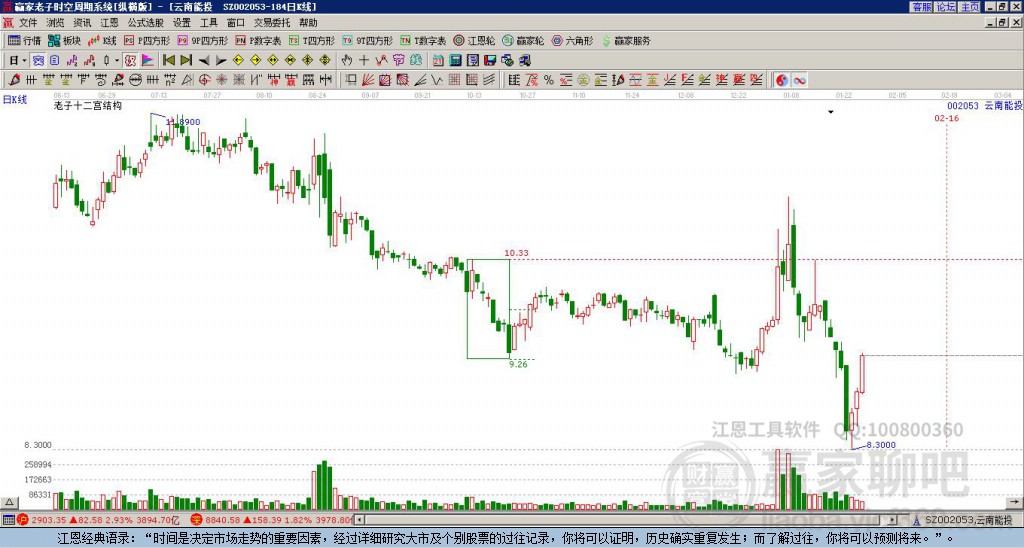Open the P数字表 tool
Screen dimensions: 1024x548
[x=258, y=40]
